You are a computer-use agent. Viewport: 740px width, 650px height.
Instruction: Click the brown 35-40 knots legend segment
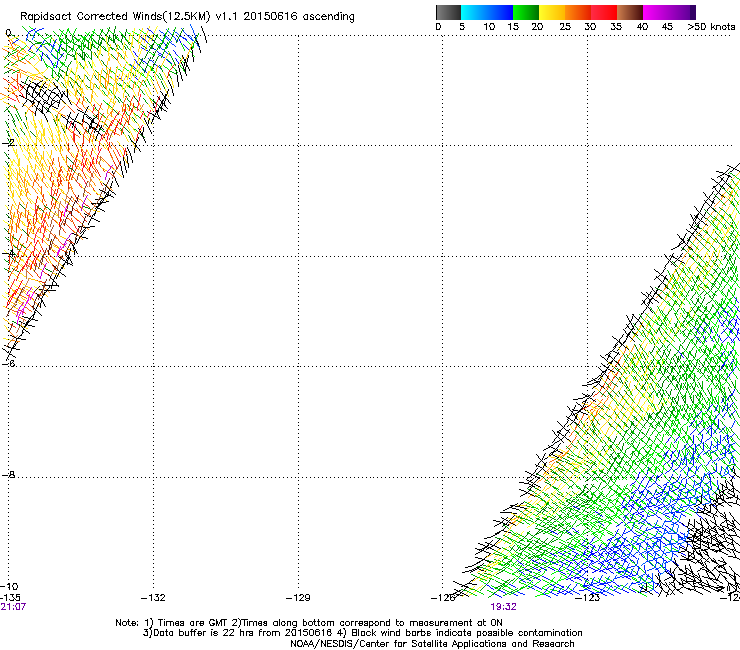click(x=630, y=12)
